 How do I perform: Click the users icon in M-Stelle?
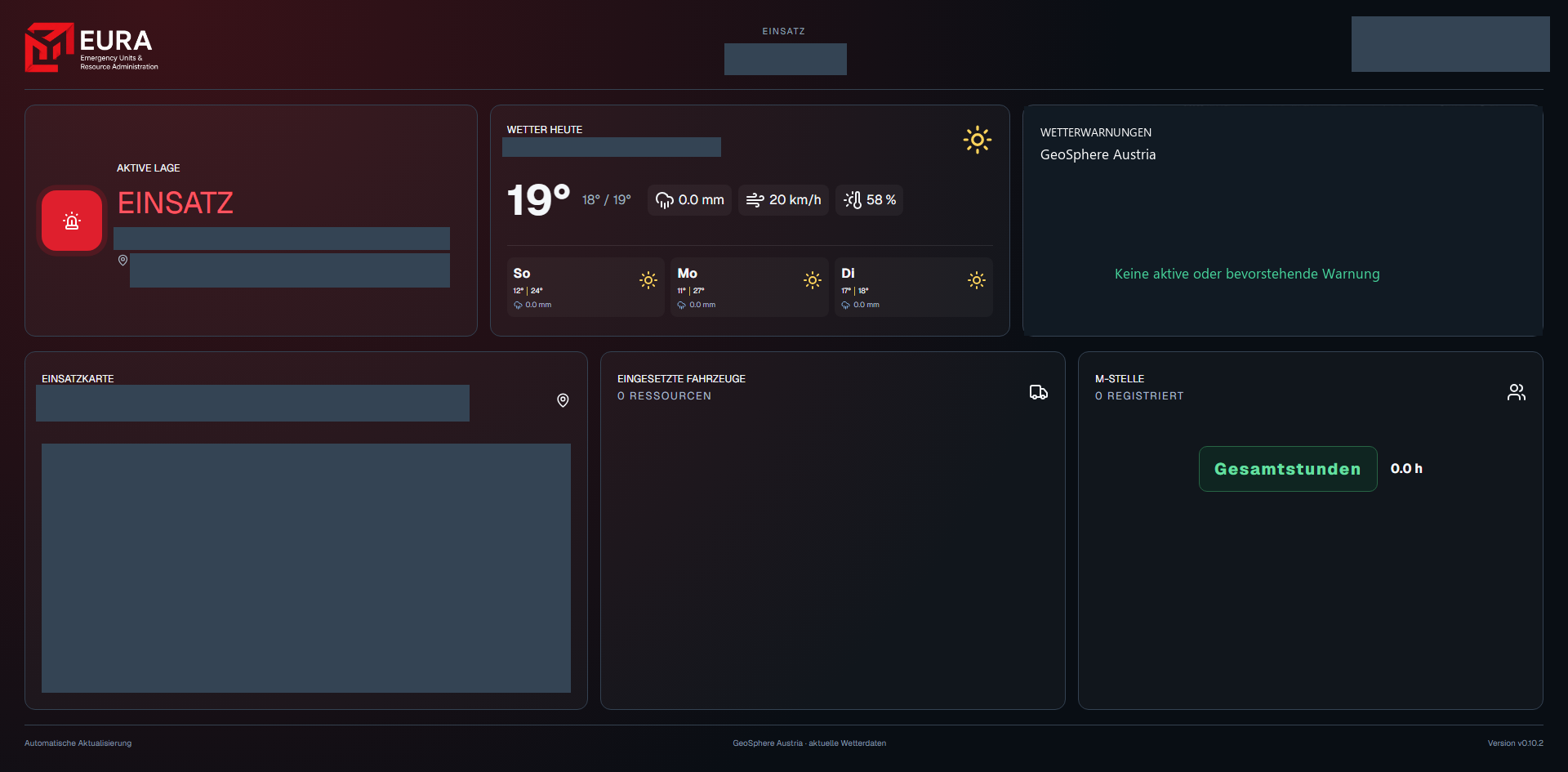click(1517, 392)
